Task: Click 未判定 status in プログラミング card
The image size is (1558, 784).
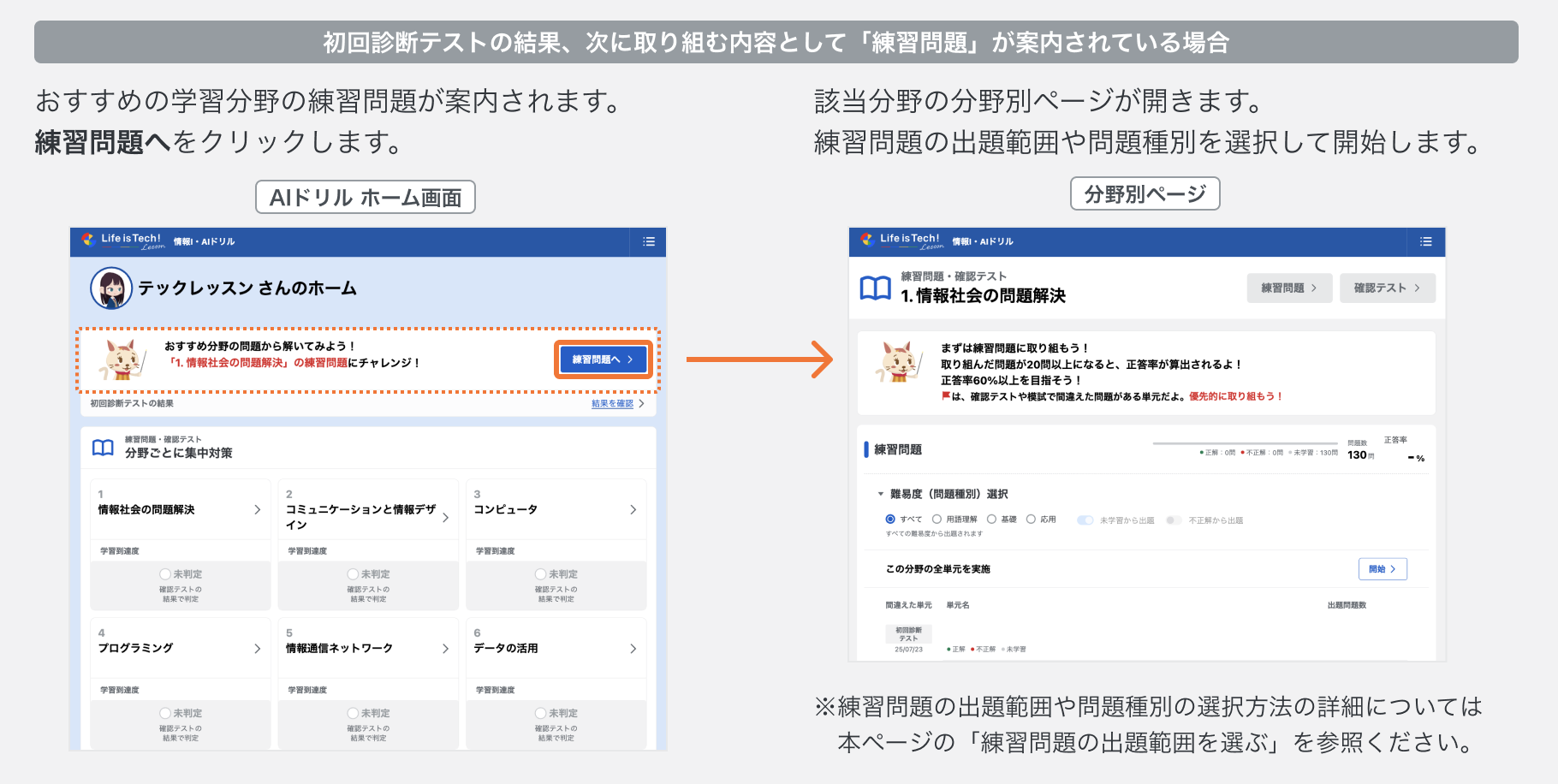Action: (x=181, y=713)
